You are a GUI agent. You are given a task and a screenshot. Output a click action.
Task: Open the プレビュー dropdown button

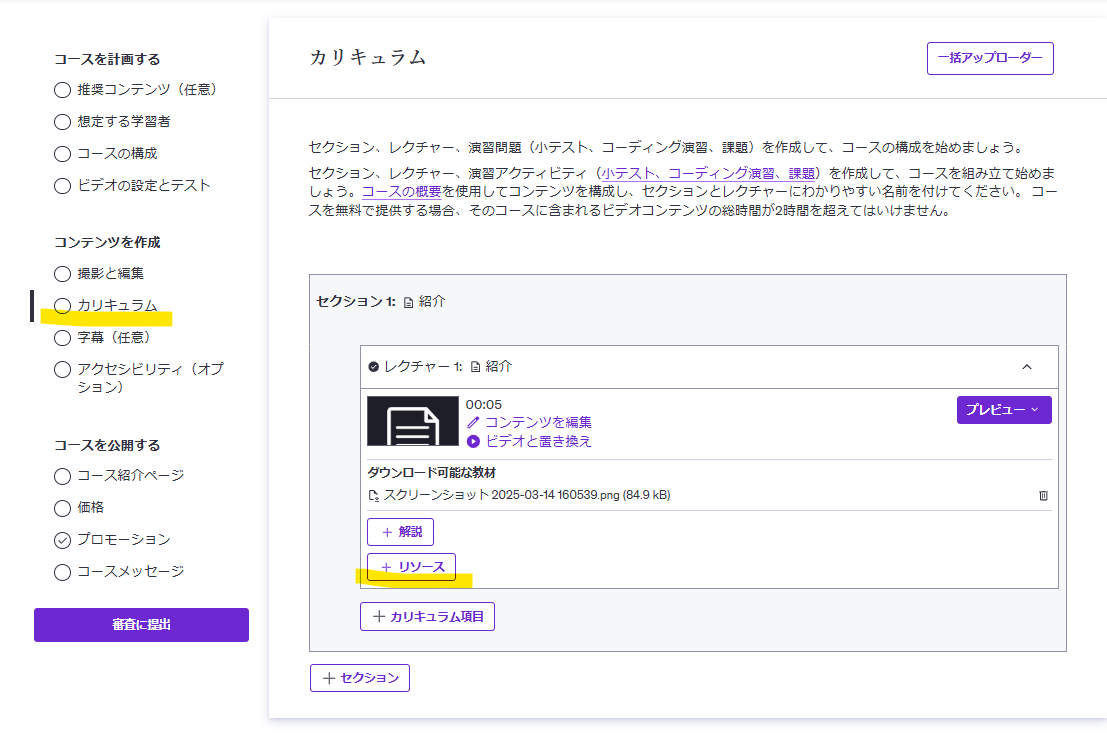1004,410
